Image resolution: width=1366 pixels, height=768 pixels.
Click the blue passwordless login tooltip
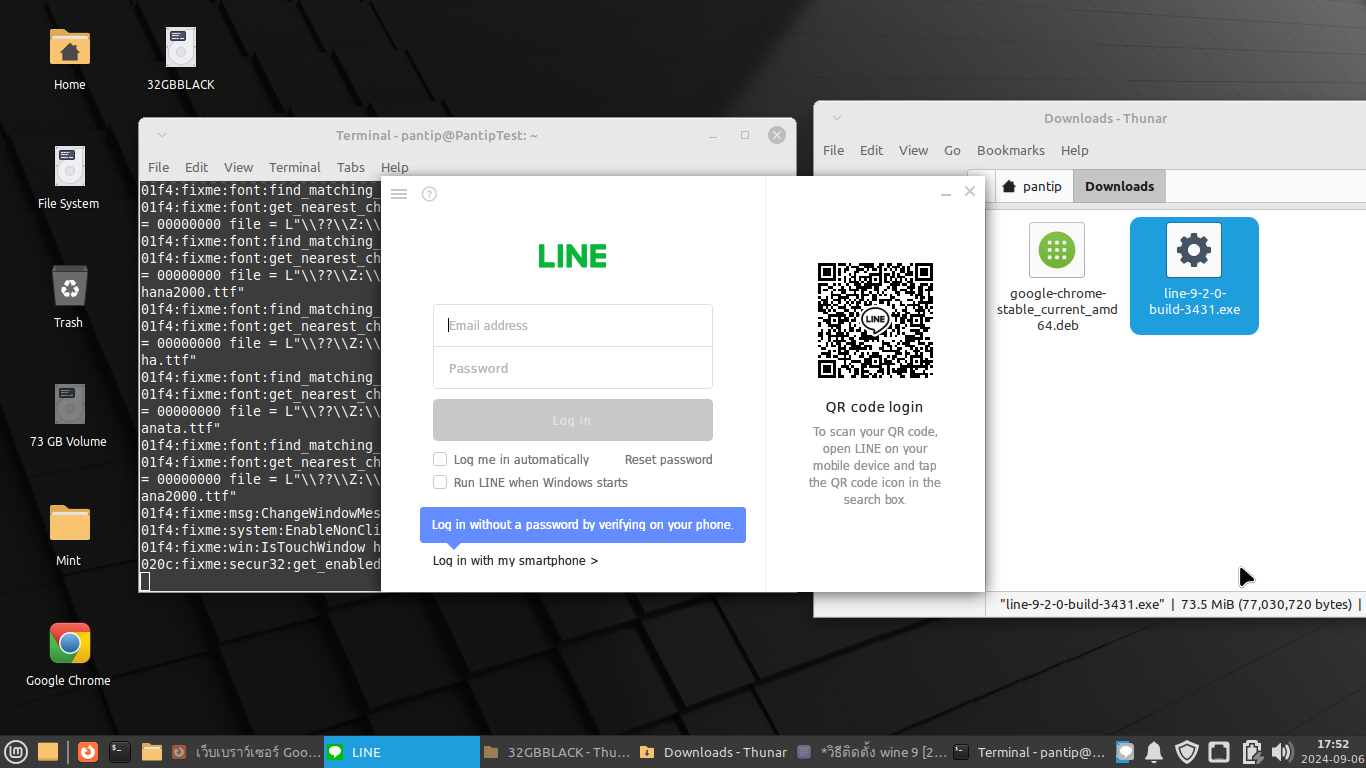(582, 525)
